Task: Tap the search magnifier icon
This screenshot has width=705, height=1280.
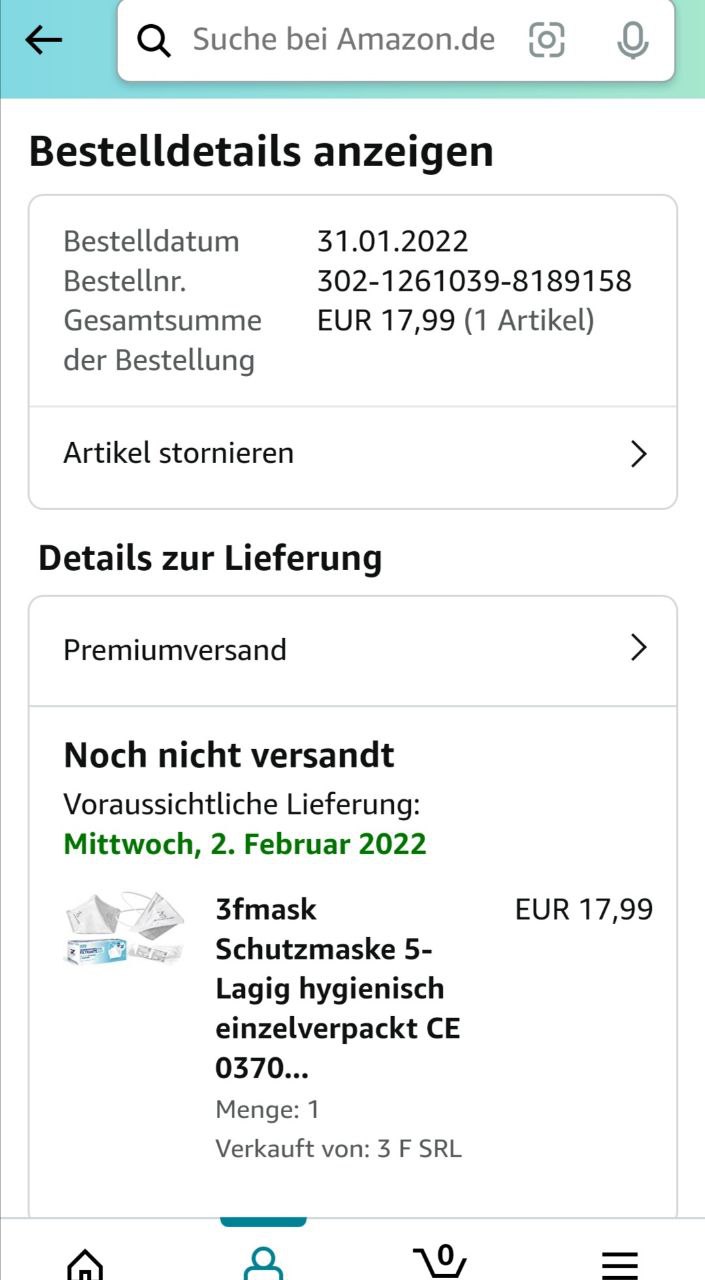Action: tap(153, 41)
